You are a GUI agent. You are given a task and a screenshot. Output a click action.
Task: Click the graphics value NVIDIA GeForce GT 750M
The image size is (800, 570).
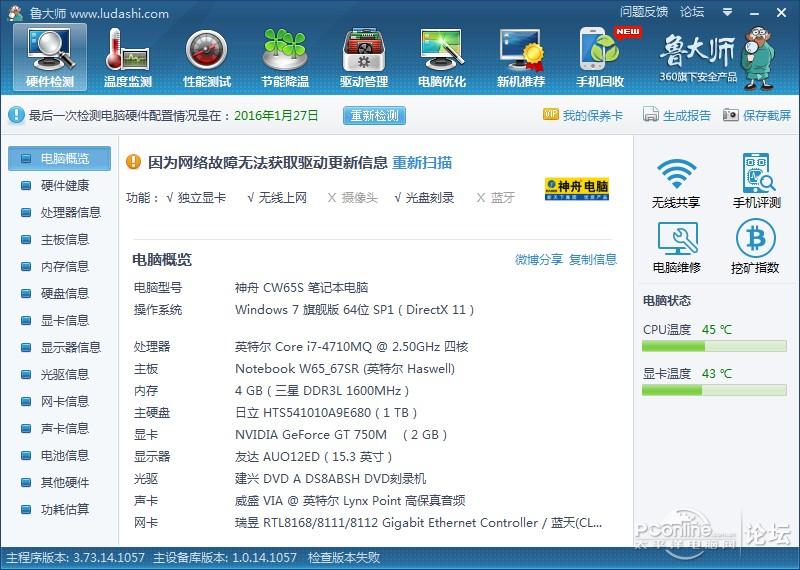click(341, 434)
